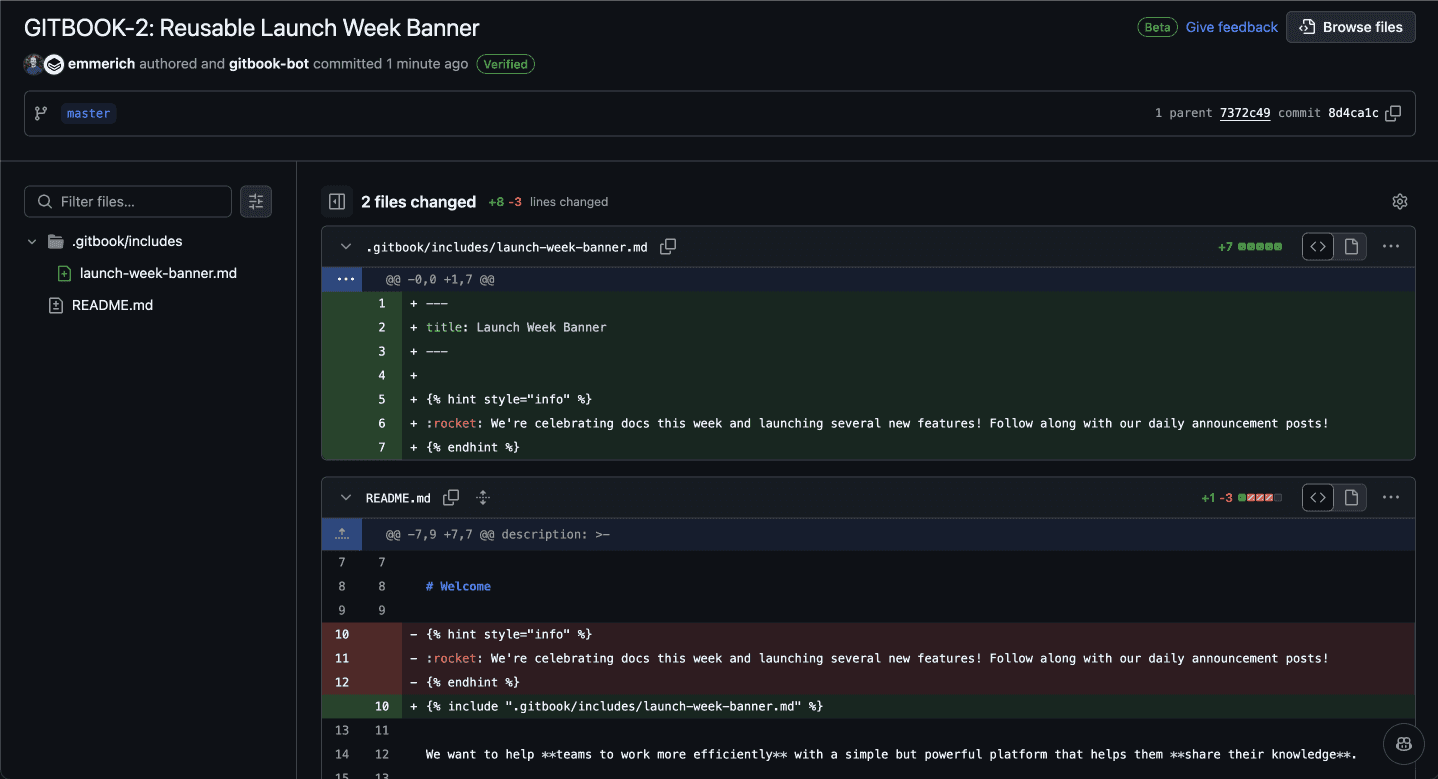The width and height of the screenshot is (1438, 779).
Task: Go to the master branch
Action: 88,113
